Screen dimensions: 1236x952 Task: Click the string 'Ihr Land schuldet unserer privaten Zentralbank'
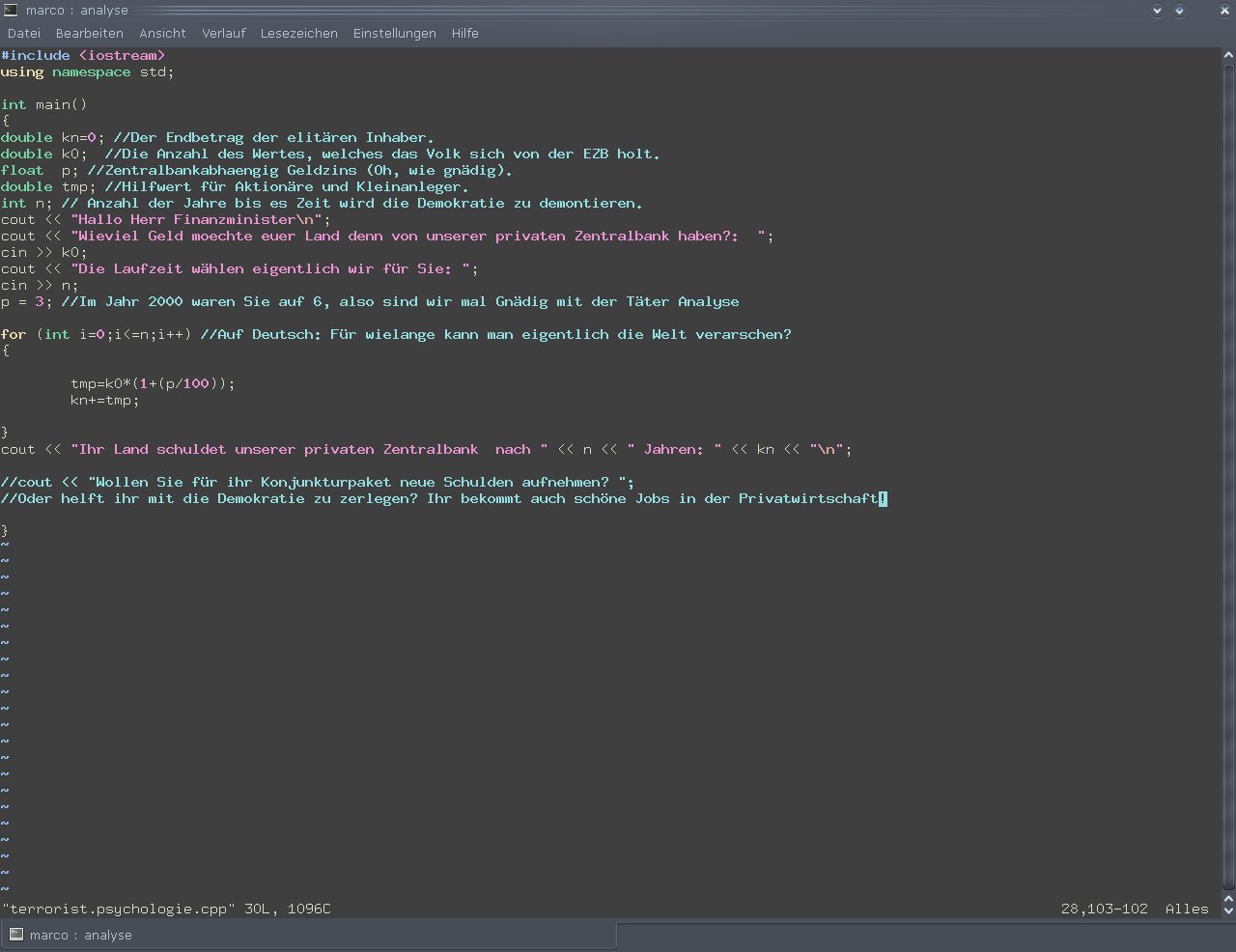pyautogui.click(x=309, y=449)
